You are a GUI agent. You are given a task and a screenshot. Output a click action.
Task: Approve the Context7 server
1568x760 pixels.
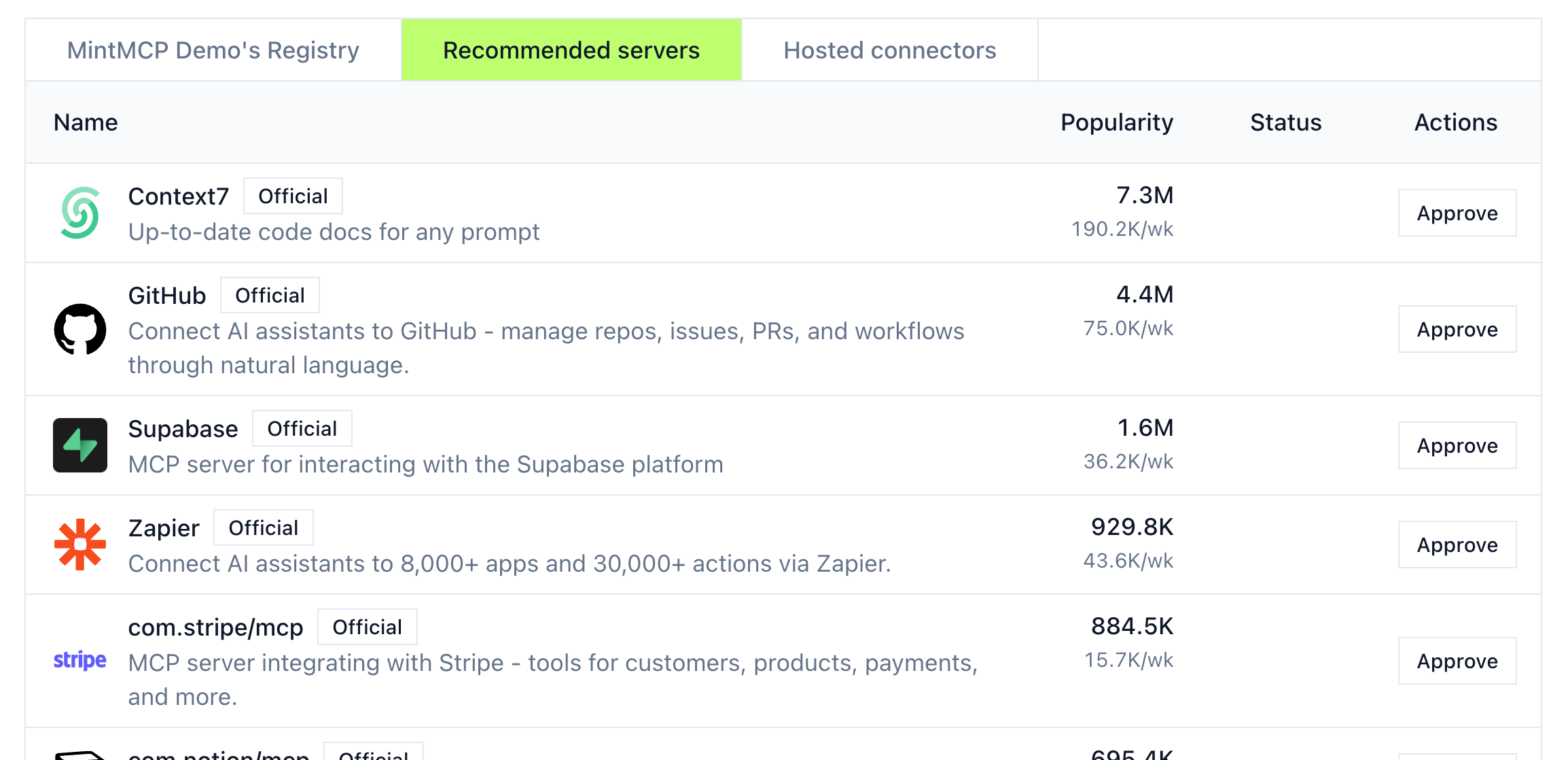click(1457, 213)
